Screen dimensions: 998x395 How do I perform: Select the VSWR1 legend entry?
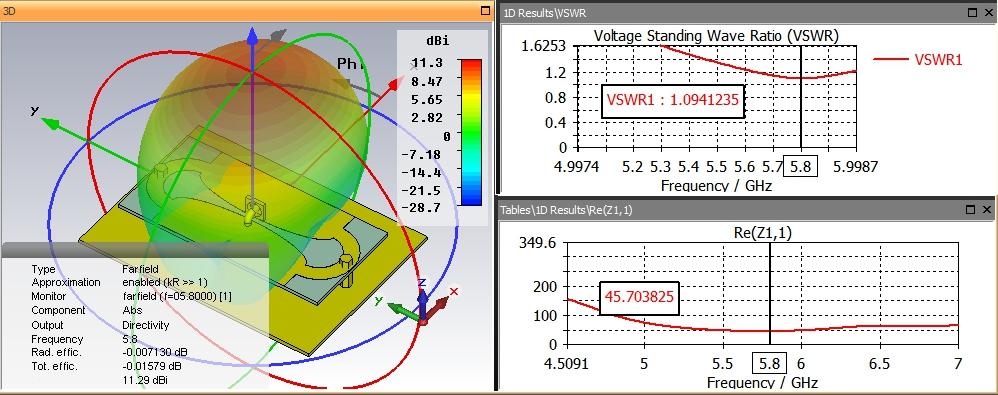pyautogui.click(x=918, y=60)
